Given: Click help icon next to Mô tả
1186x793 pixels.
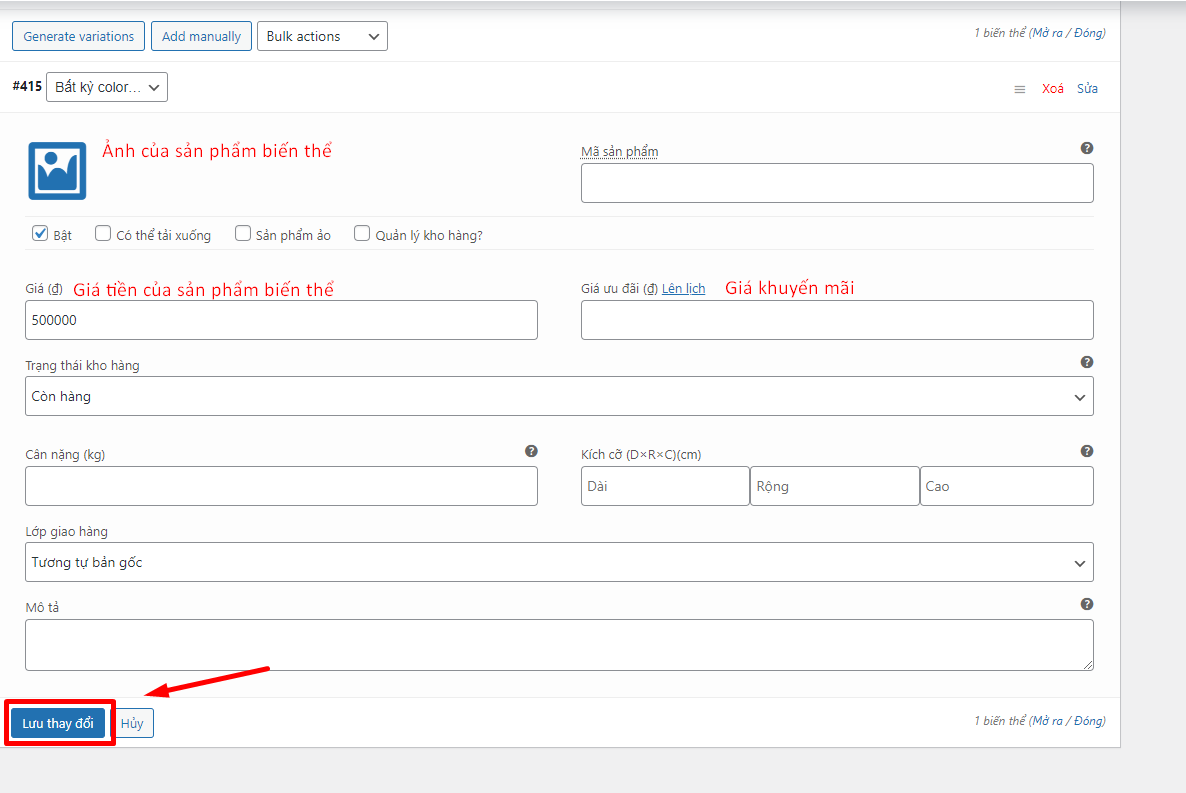Looking at the screenshot, I should coord(1086,604).
